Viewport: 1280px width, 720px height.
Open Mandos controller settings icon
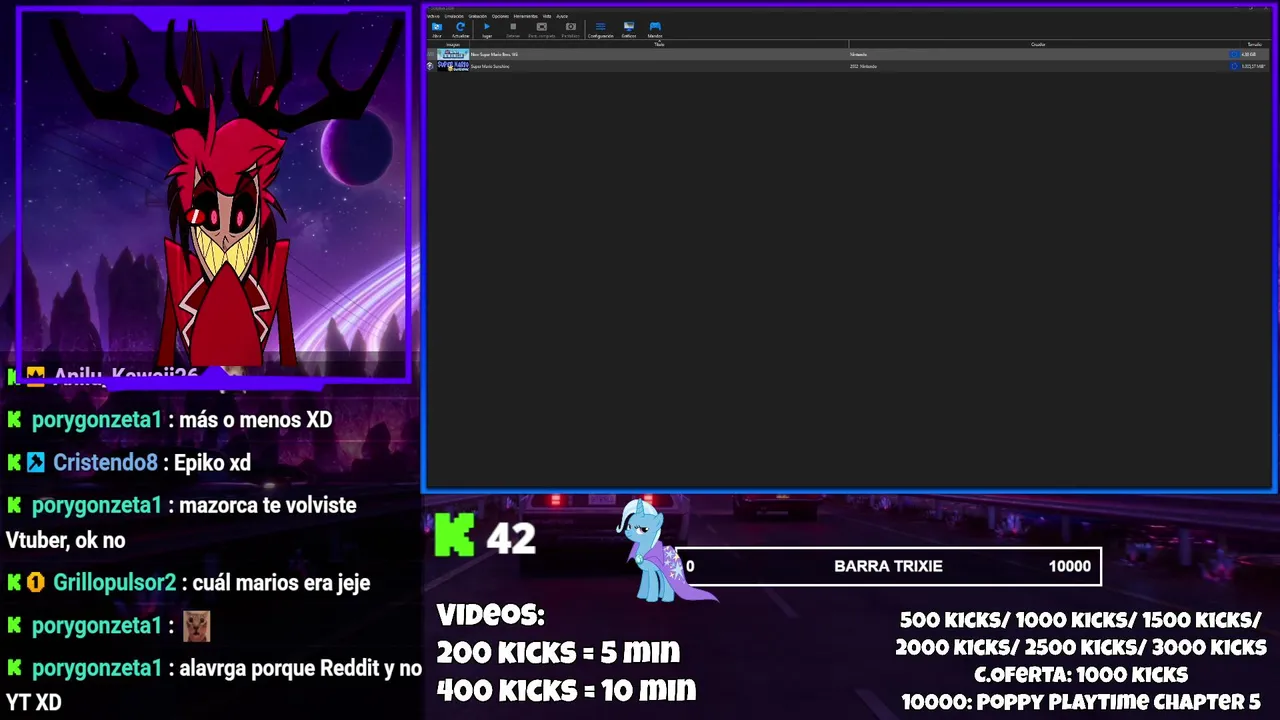point(655,29)
